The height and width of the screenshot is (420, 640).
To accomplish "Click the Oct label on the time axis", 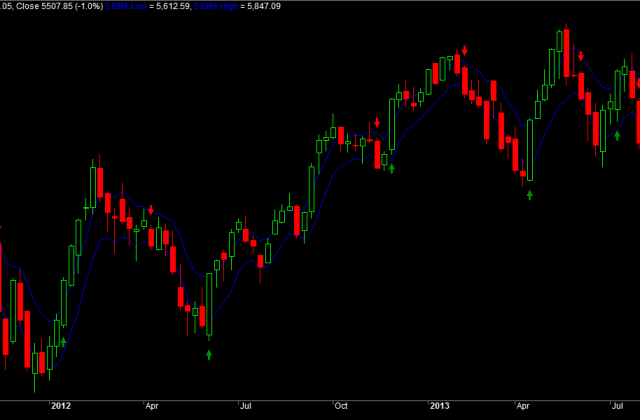I will point(341,406).
